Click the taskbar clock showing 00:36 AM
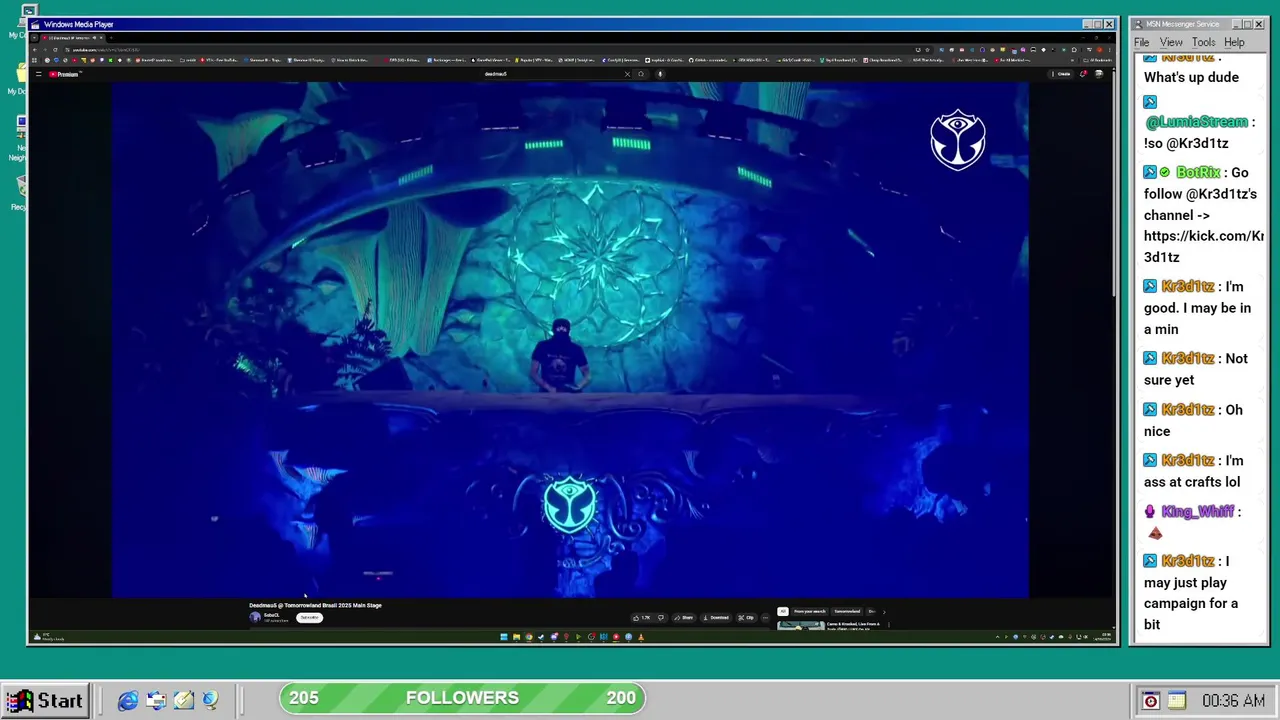This screenshot has height=720, width=1280. [1233, 701]
